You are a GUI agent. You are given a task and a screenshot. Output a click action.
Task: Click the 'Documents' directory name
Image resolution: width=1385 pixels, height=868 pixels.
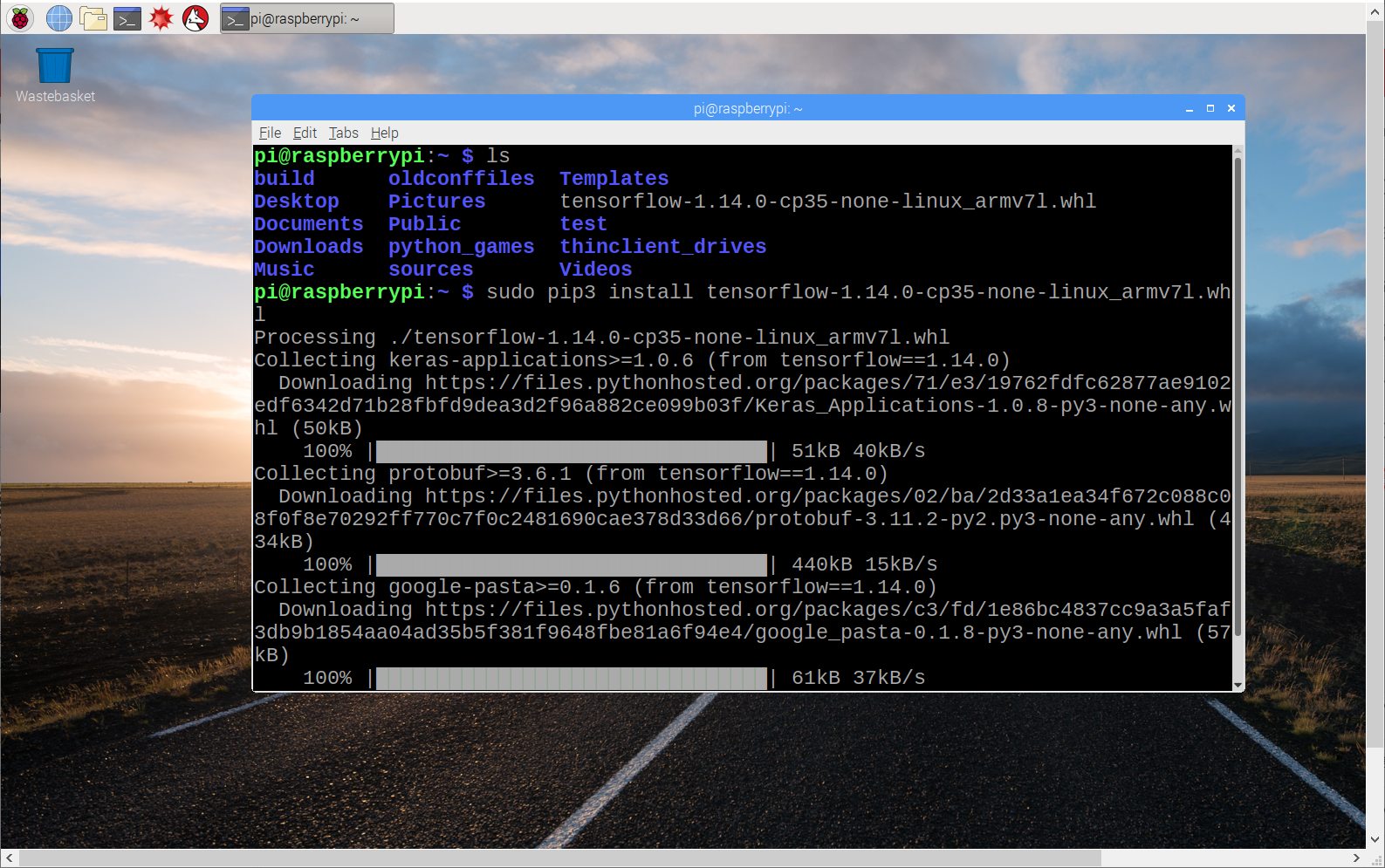[309, 224]
